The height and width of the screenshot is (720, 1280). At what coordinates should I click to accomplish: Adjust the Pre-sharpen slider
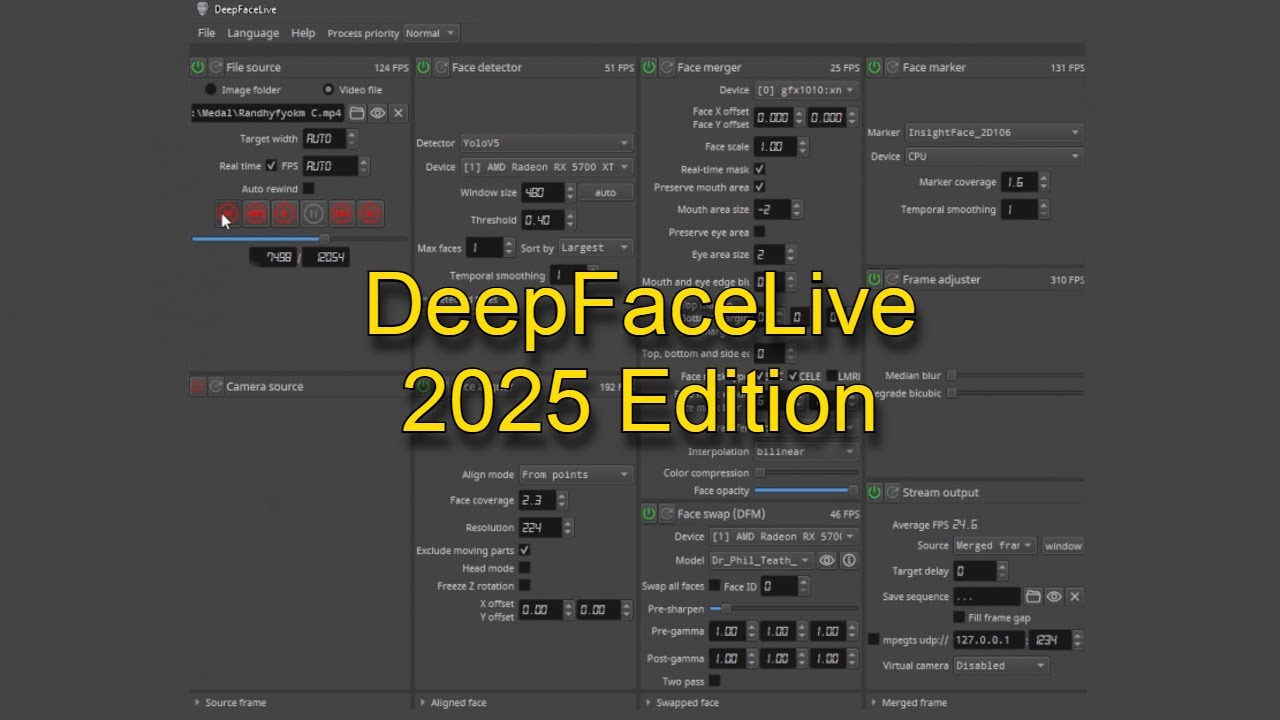[x=784, y=608]
